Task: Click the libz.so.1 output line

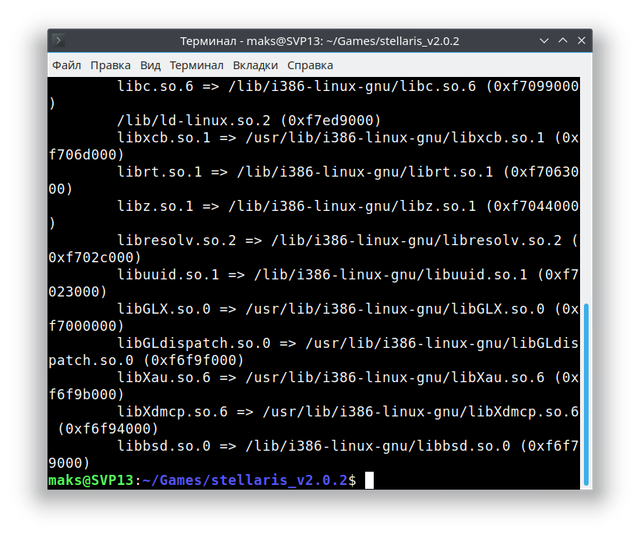Action: pos(348,206)
